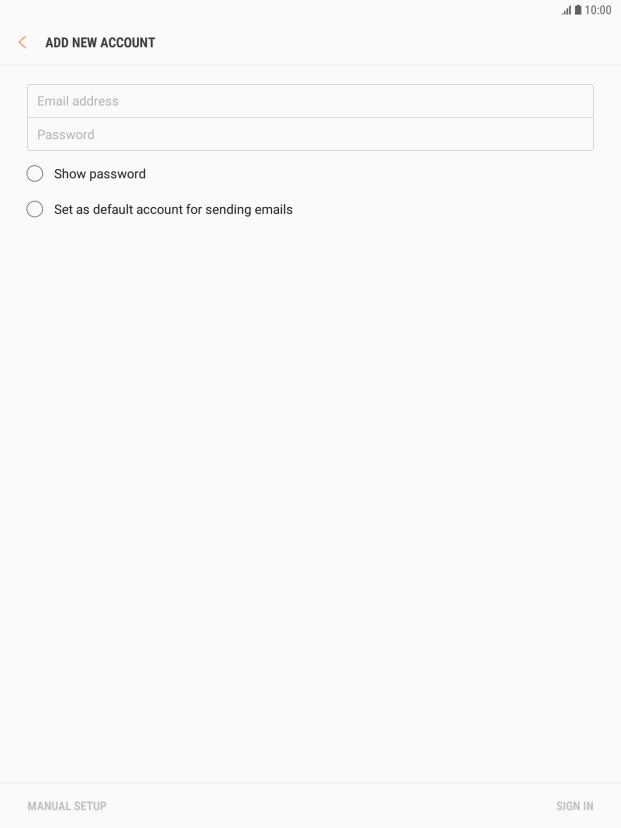The height and width of the screenshot is (828, 621).
Task: Click the Password placeholder text
Action: pyautogui.click(x=65, y=134)
